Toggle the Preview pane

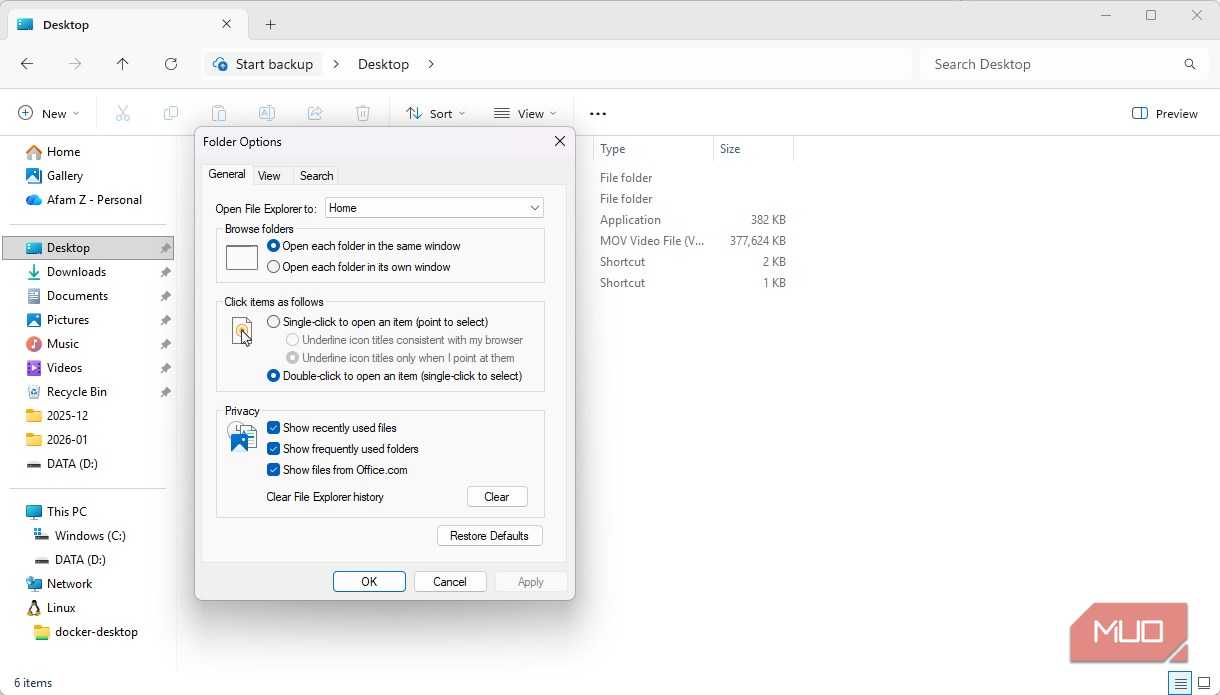1165,114
